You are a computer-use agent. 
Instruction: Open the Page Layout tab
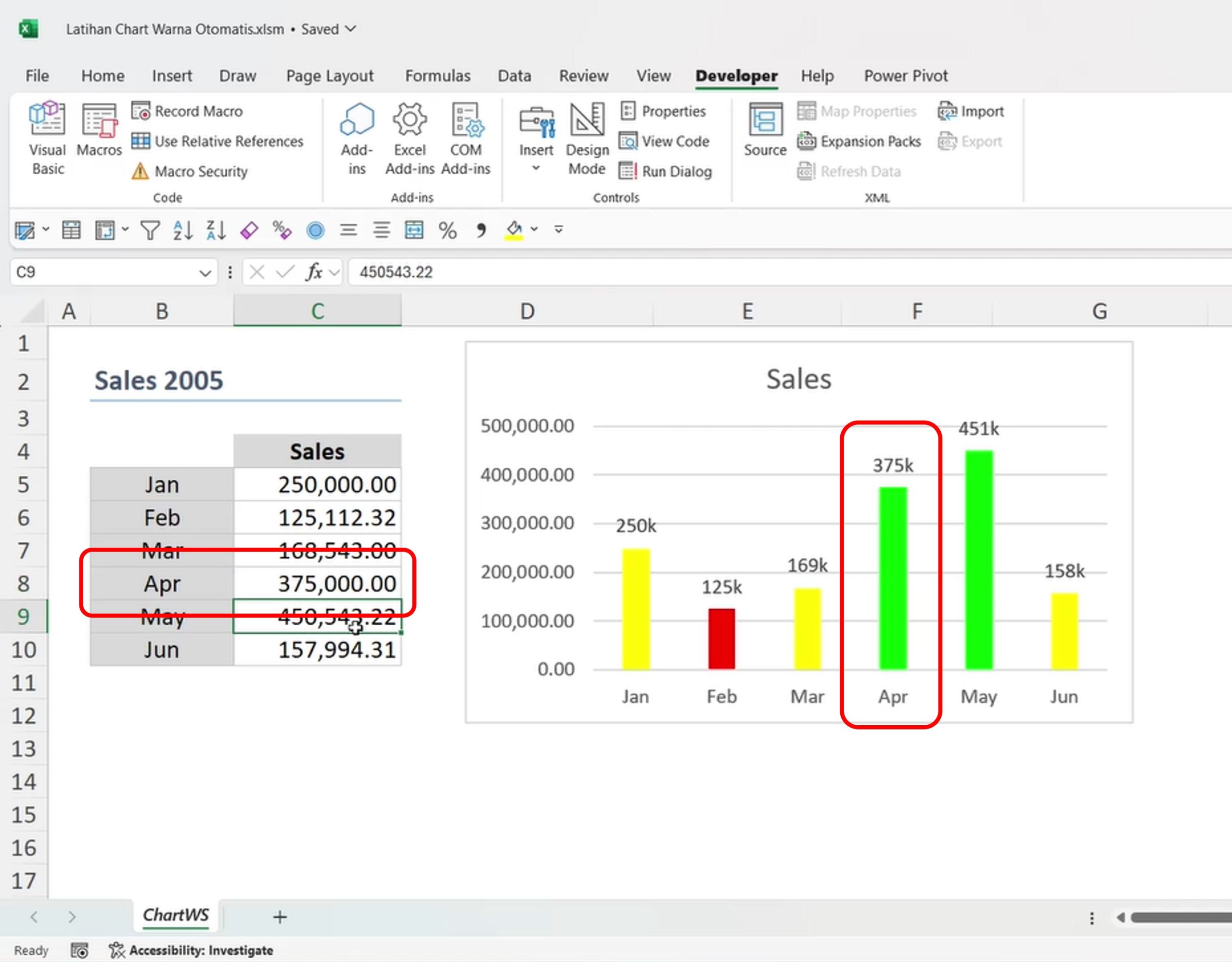[330, 76]
